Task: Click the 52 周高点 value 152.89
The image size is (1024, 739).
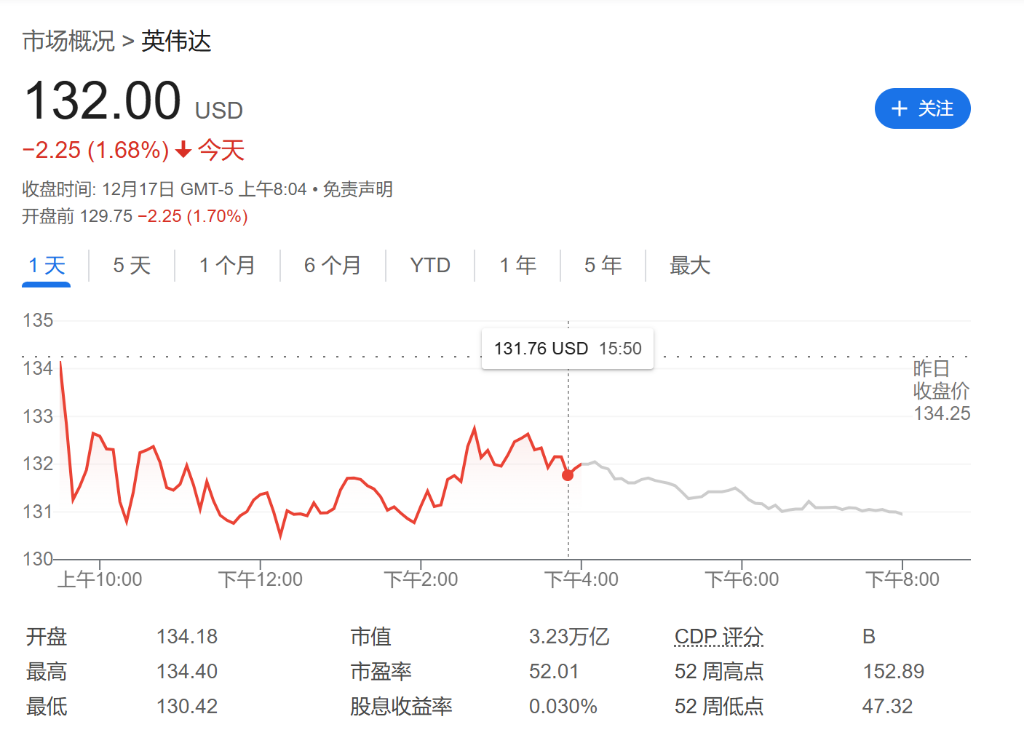Action: (892, 672)
